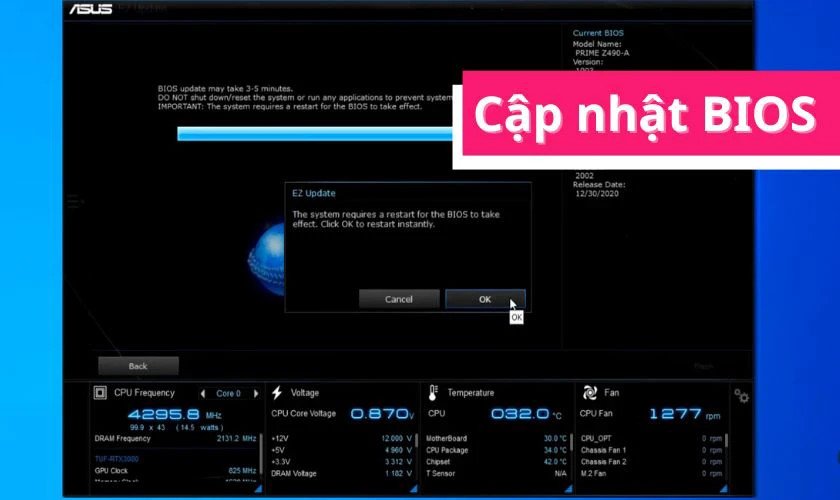Click the Voltage lightning bolt icon
This screenshot has width=840, height=500.
277,393
